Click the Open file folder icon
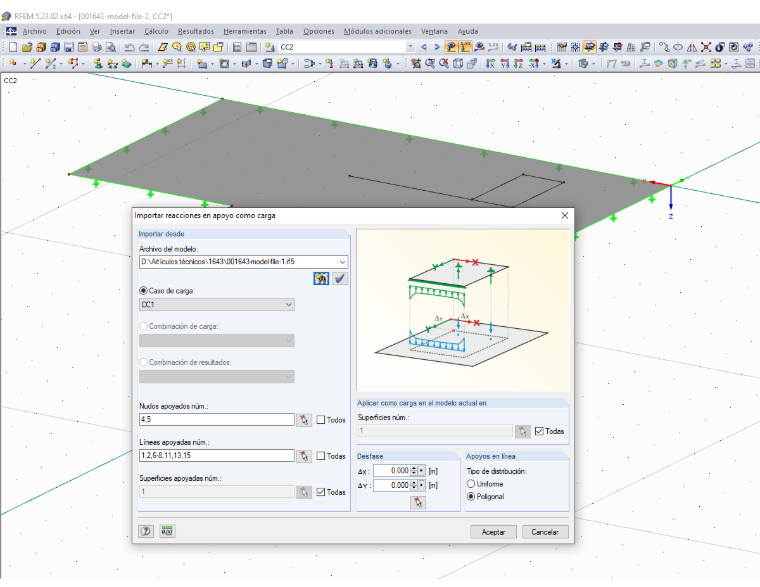The height and width of the screenshot is (587, 760). click(x=27, y=47)
